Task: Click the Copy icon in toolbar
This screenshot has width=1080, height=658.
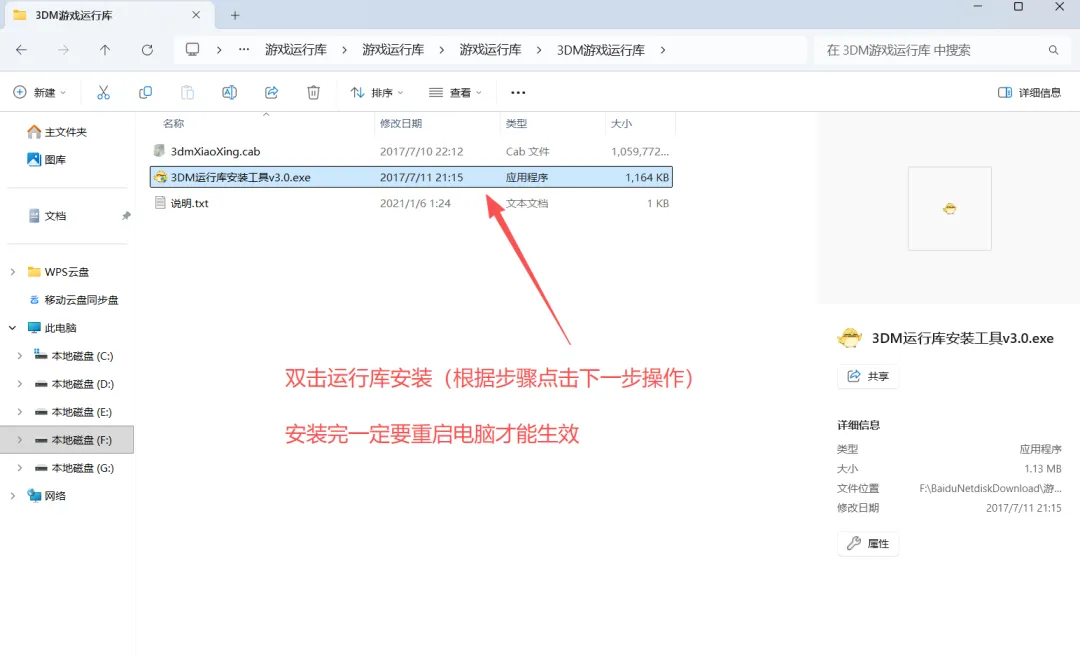Action: (145, 92)
